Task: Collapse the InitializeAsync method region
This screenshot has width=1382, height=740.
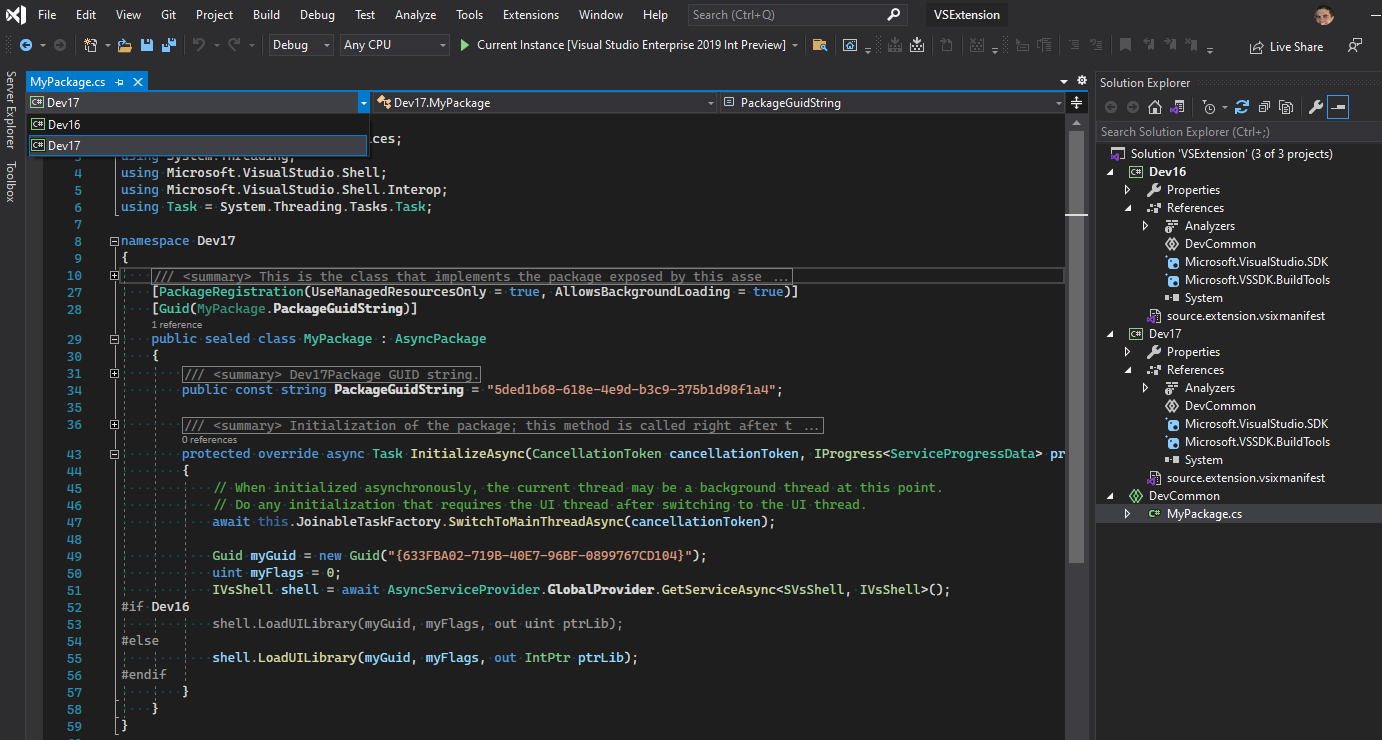Action: point(114,453)
